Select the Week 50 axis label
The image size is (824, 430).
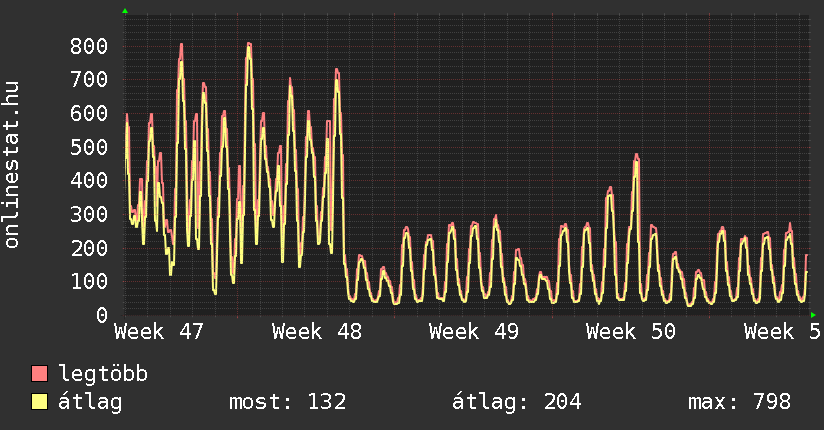coord(631,331)
